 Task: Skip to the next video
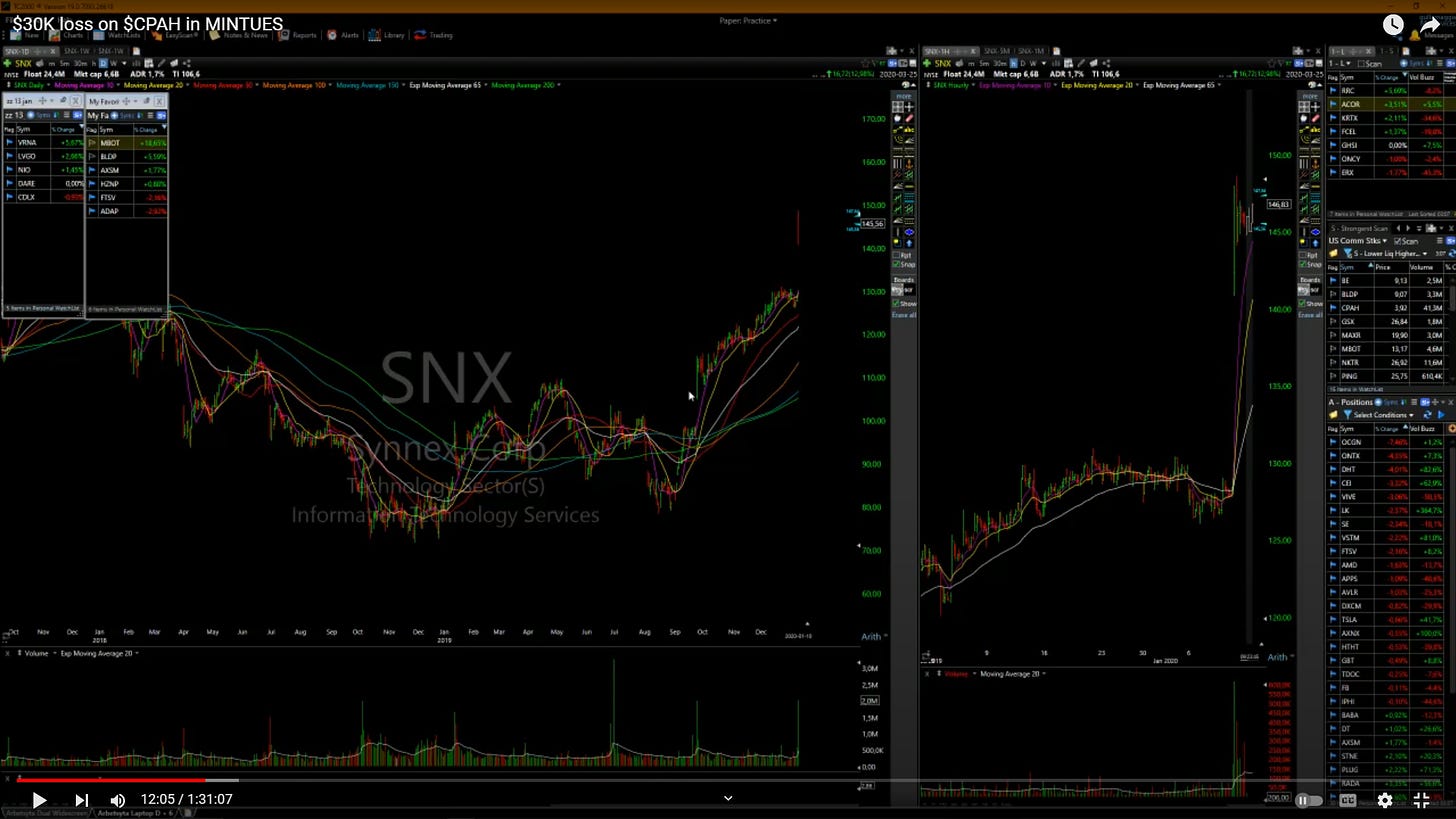pos(82,799)
